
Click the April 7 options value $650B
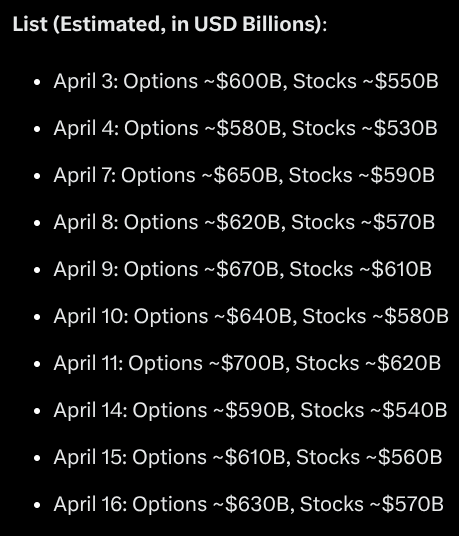[x=245, y=175]
